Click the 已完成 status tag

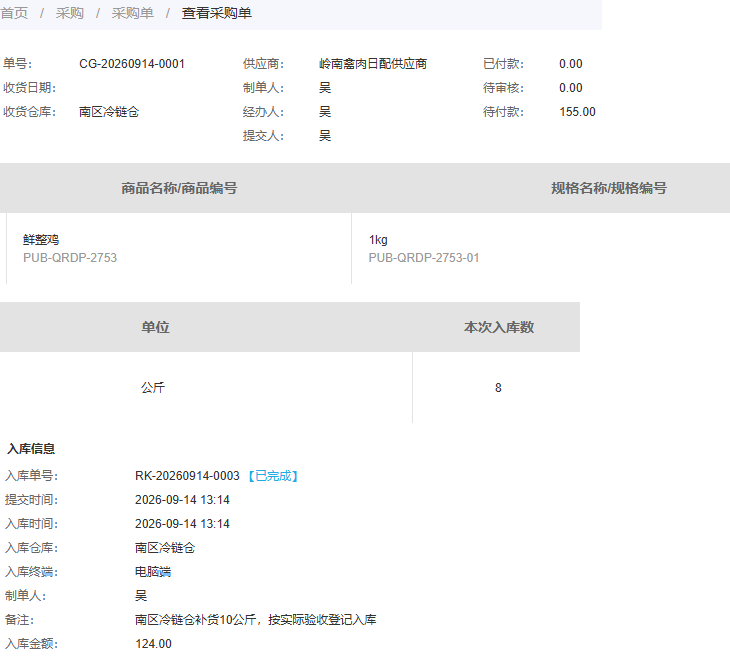point(273,476)
